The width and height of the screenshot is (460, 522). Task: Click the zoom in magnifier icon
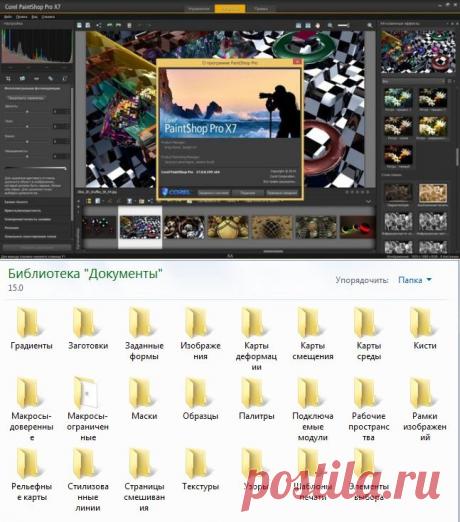point(370,25)
